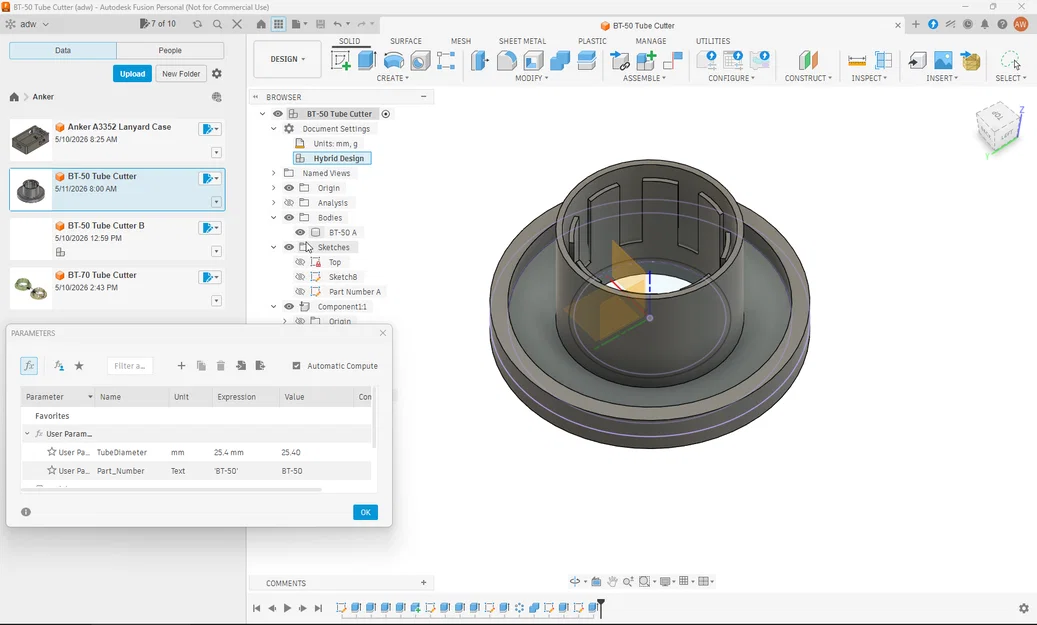
Task: Open dropdown arrow for BT-70 Tube Cutter
Action: [x=216, y=301]
